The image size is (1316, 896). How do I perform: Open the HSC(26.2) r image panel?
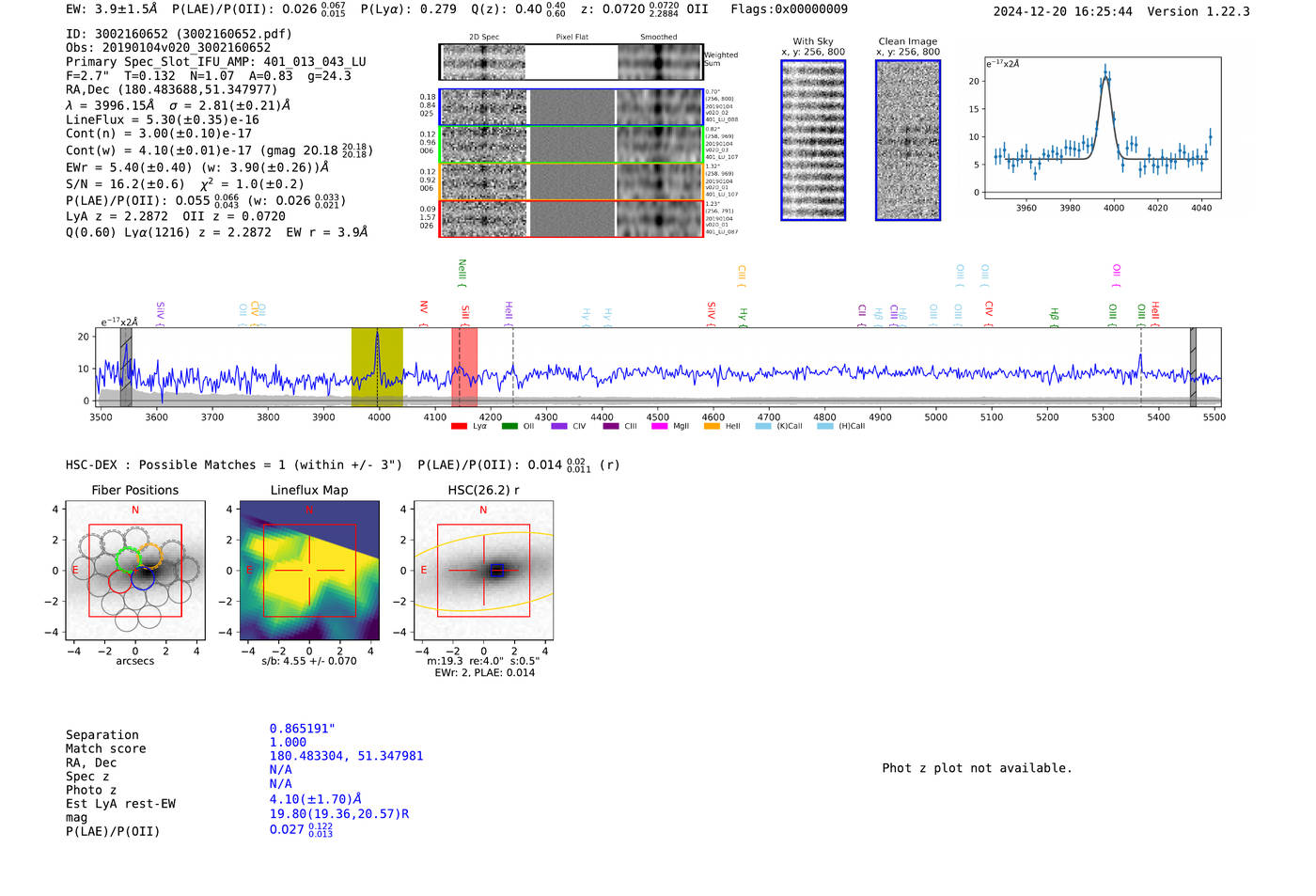[483, 571]
